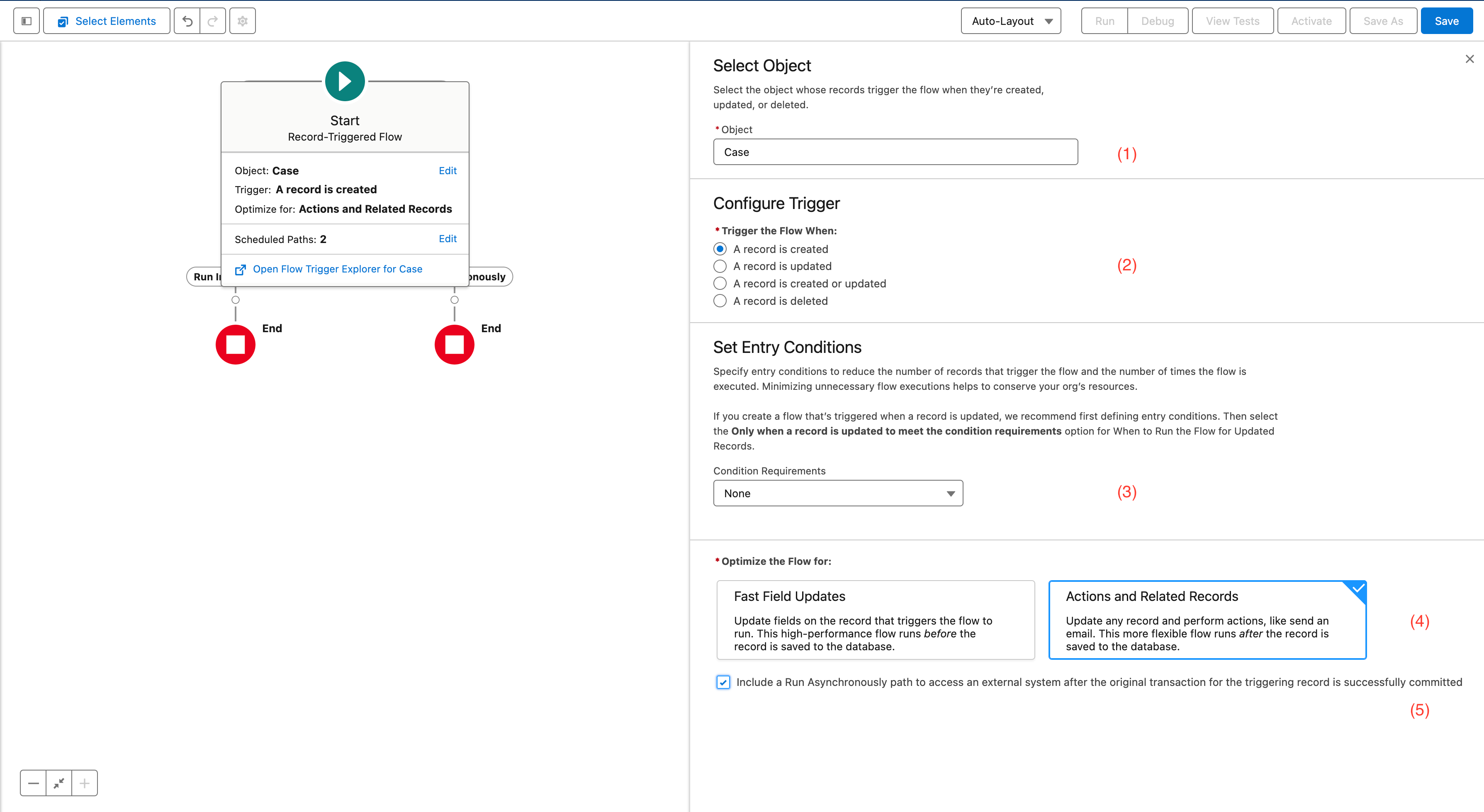Click the green Start play icon
This screenshot has height=812, width=1484.
[x=345, y=81]
